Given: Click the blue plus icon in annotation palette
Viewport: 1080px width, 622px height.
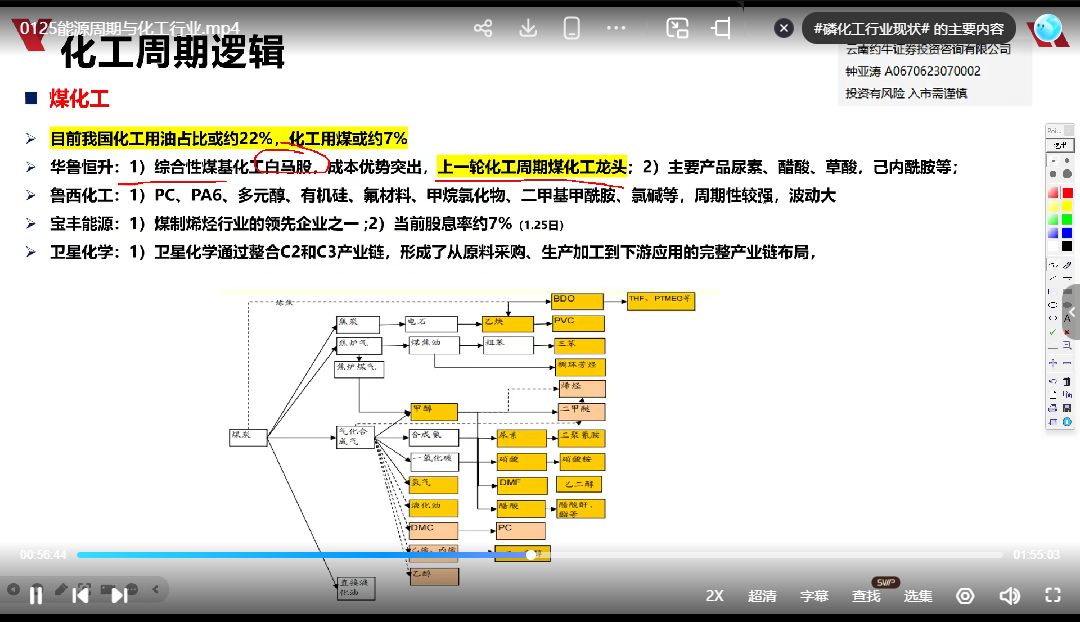Looking at the screenshot, I should coord(1052,363).
